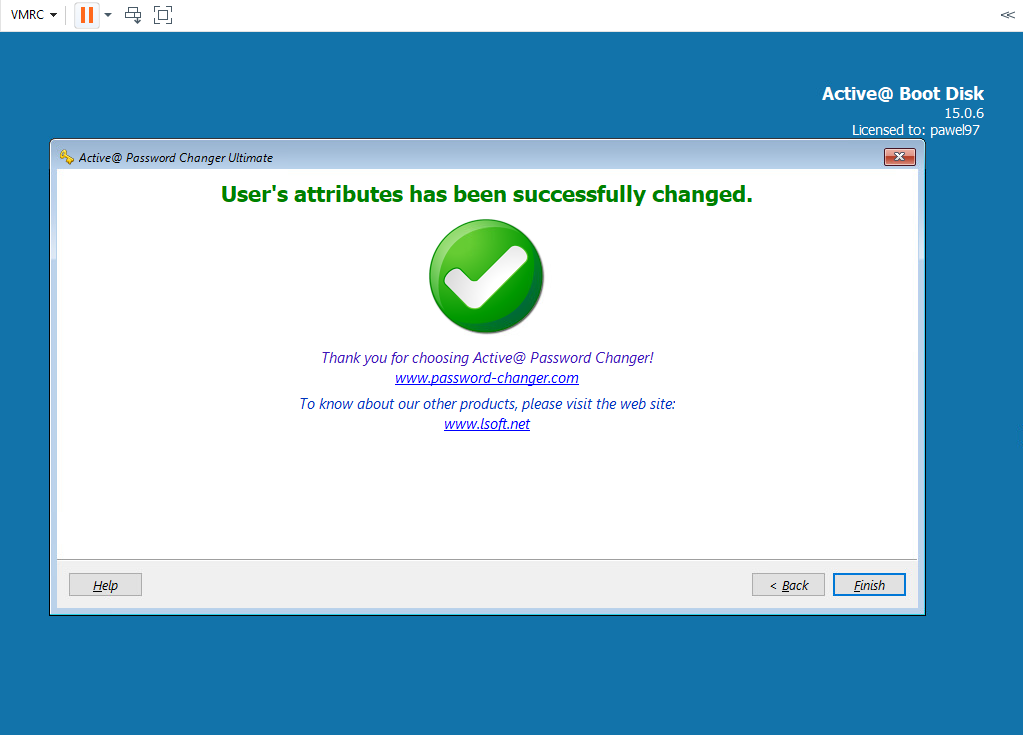
Task: Click the 'Licensed to: pawel97' text
Action: (915, 130)
